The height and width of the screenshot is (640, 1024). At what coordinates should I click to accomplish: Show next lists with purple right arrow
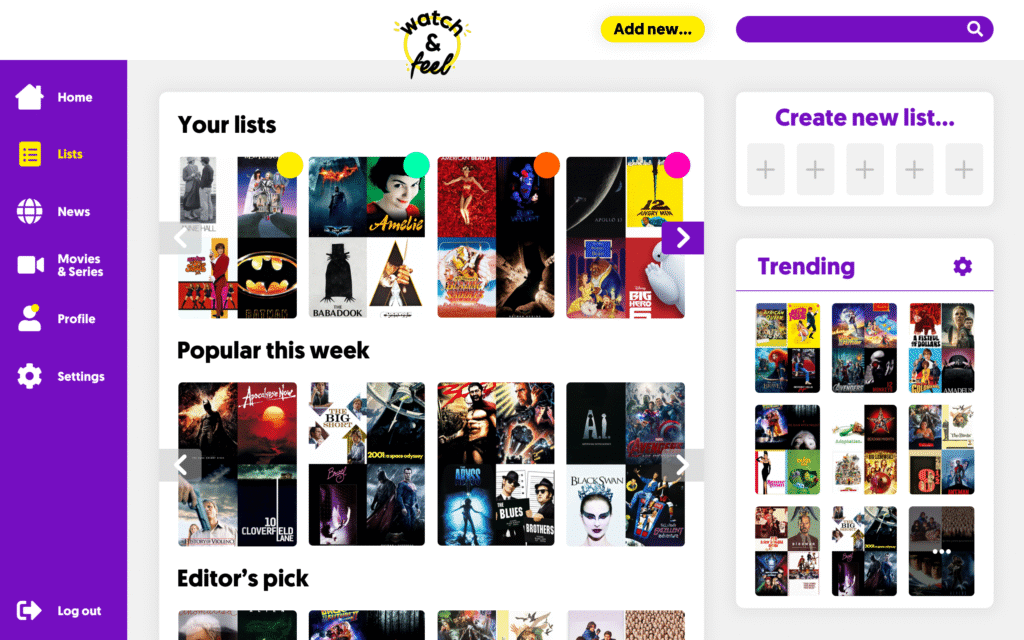(682, 238)
